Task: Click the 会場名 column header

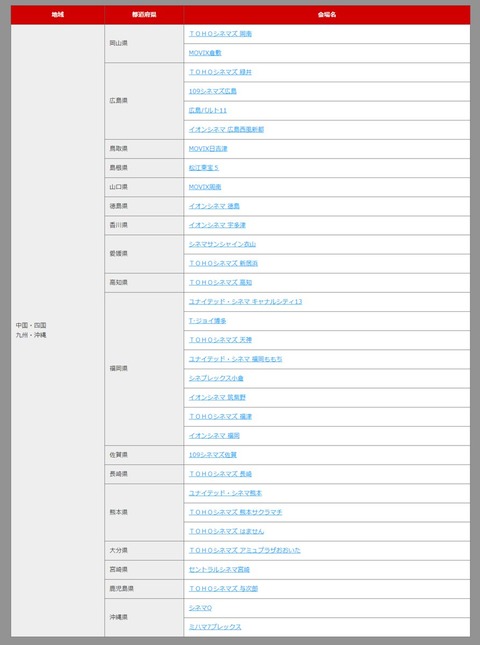Action: point(327,14)
